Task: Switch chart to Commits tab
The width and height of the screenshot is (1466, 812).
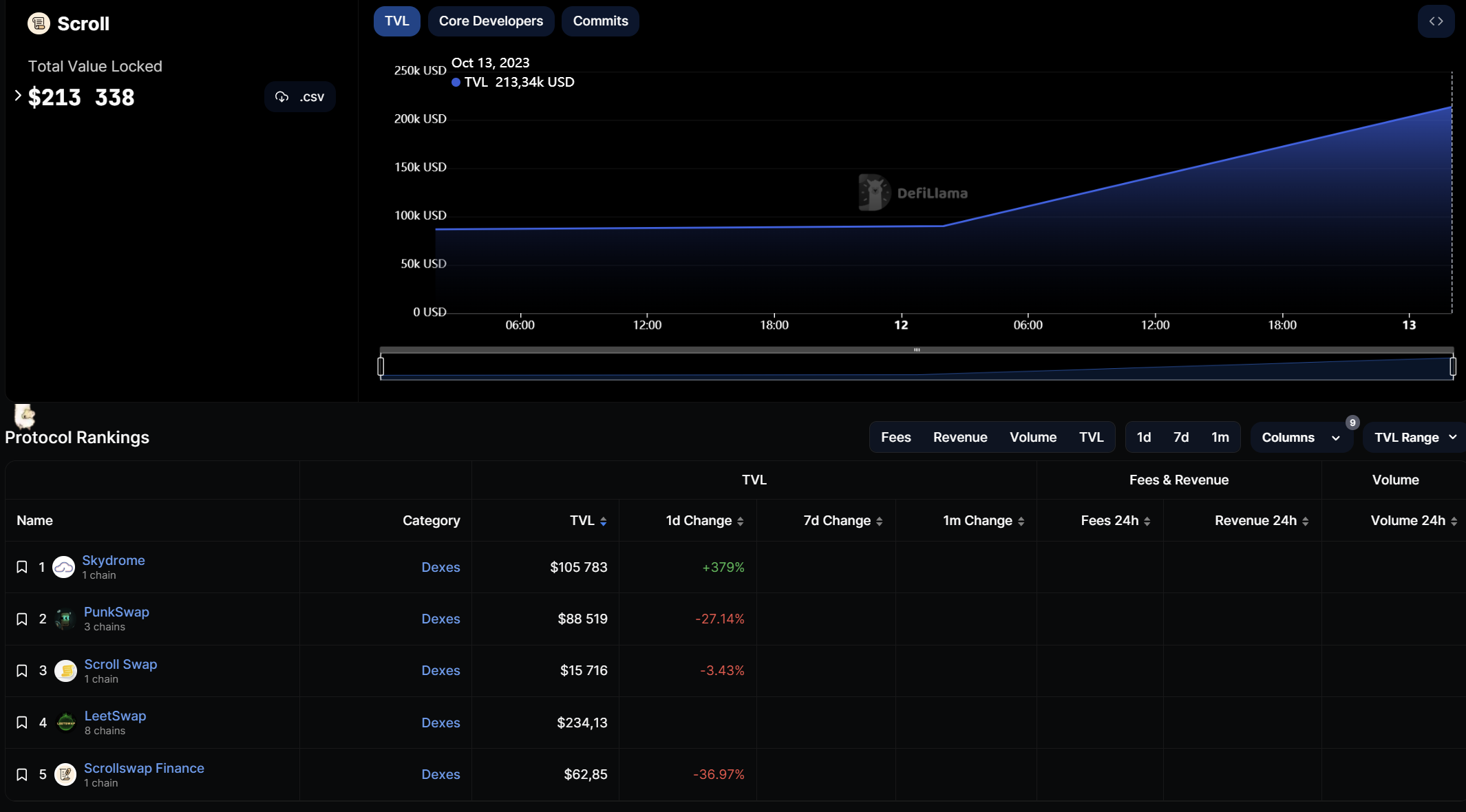Action: coord(600,21)
